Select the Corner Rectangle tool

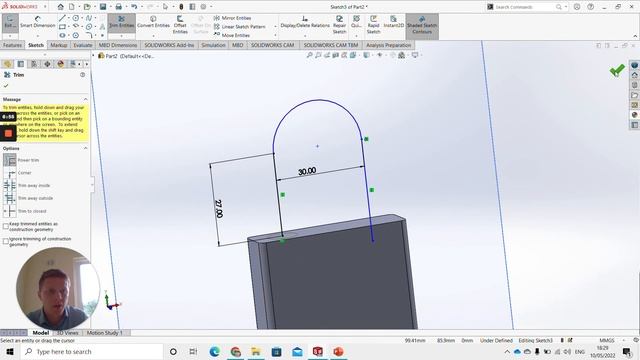[x=62, y=27]
